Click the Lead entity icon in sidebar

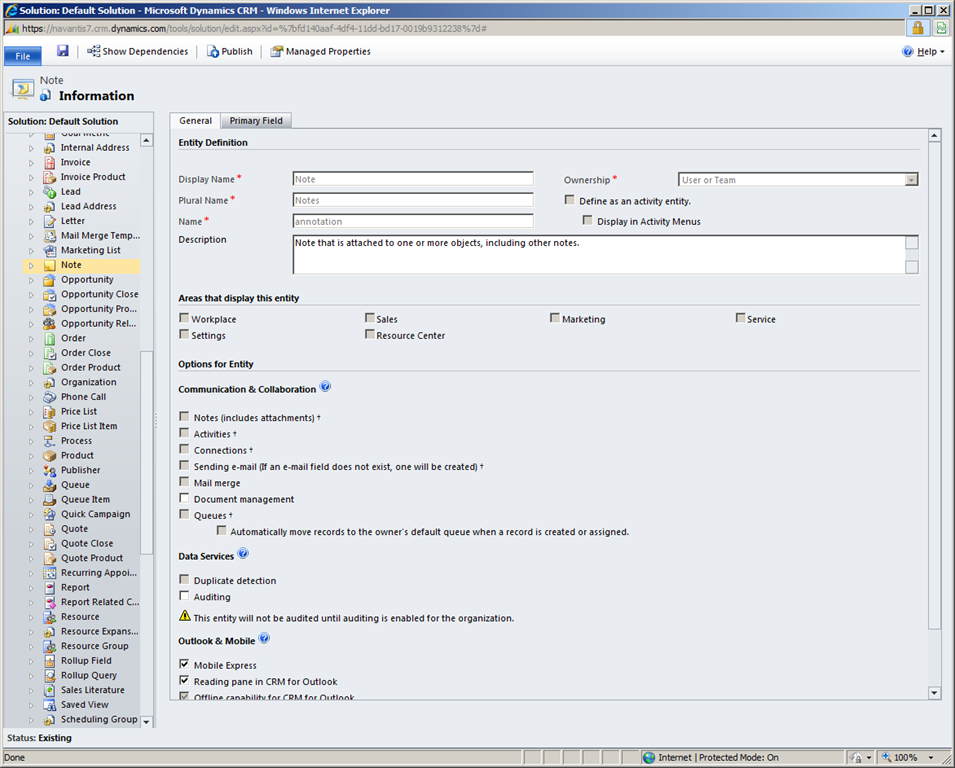49,192
